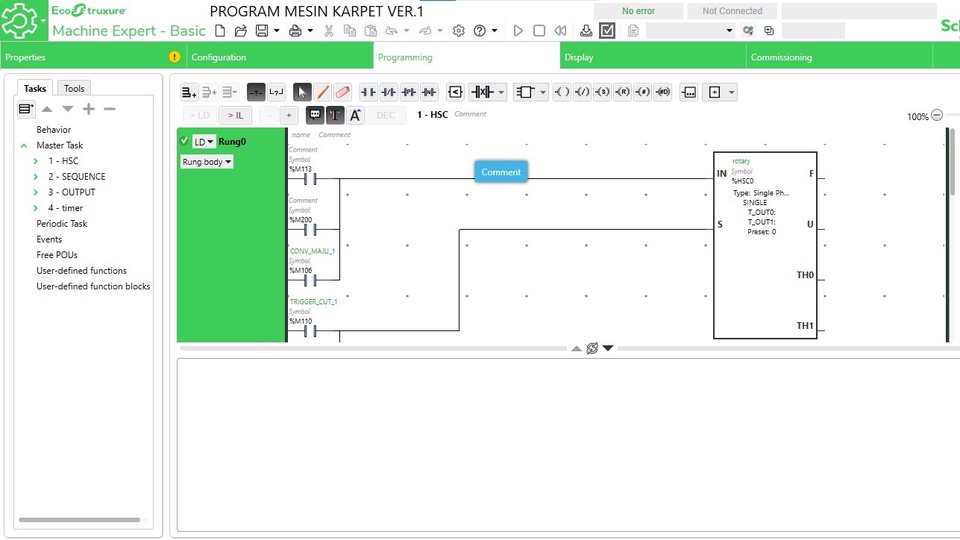Click the zoom out minus at 100%
The image size is (960, 540).
(x=937, y=115)
